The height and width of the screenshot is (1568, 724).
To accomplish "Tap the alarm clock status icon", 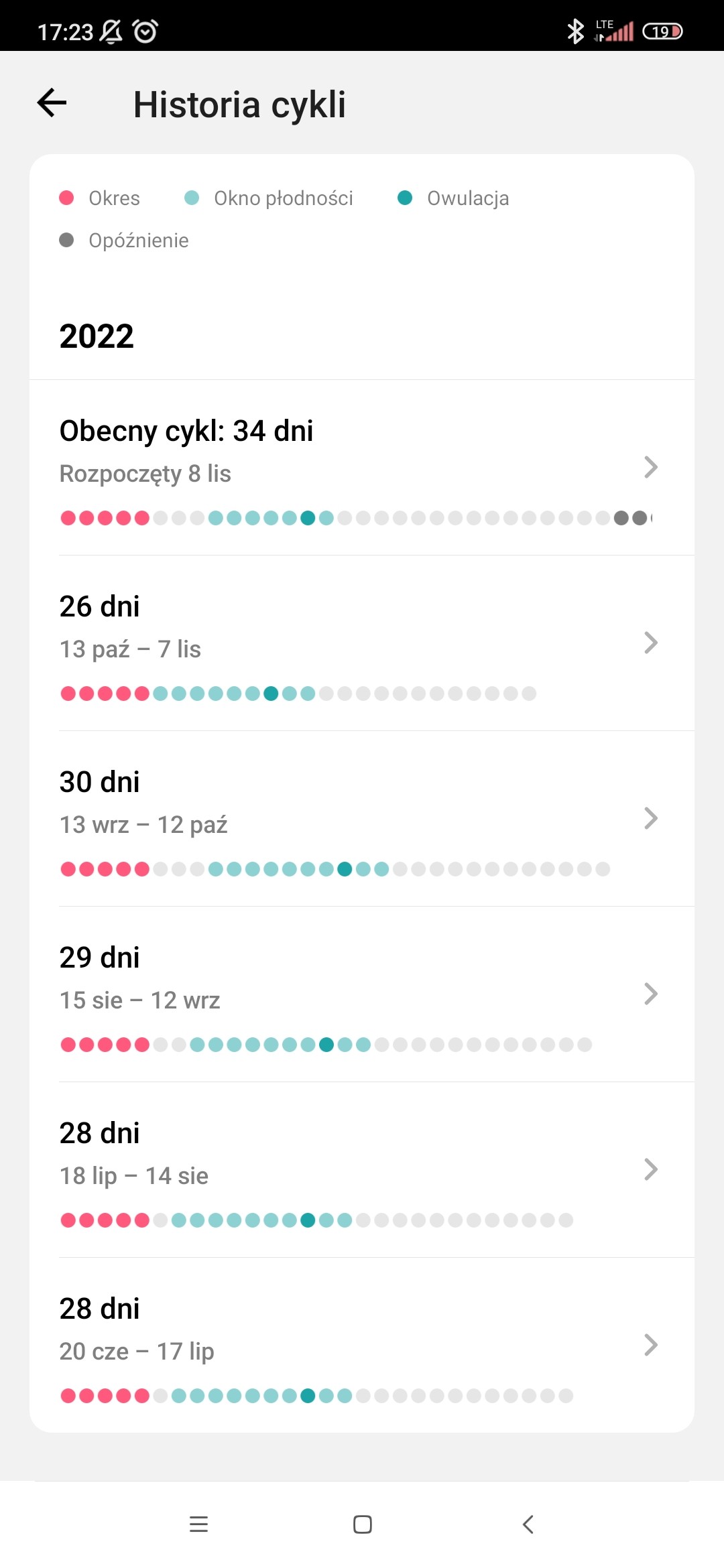I will click(x=145, y=31).
